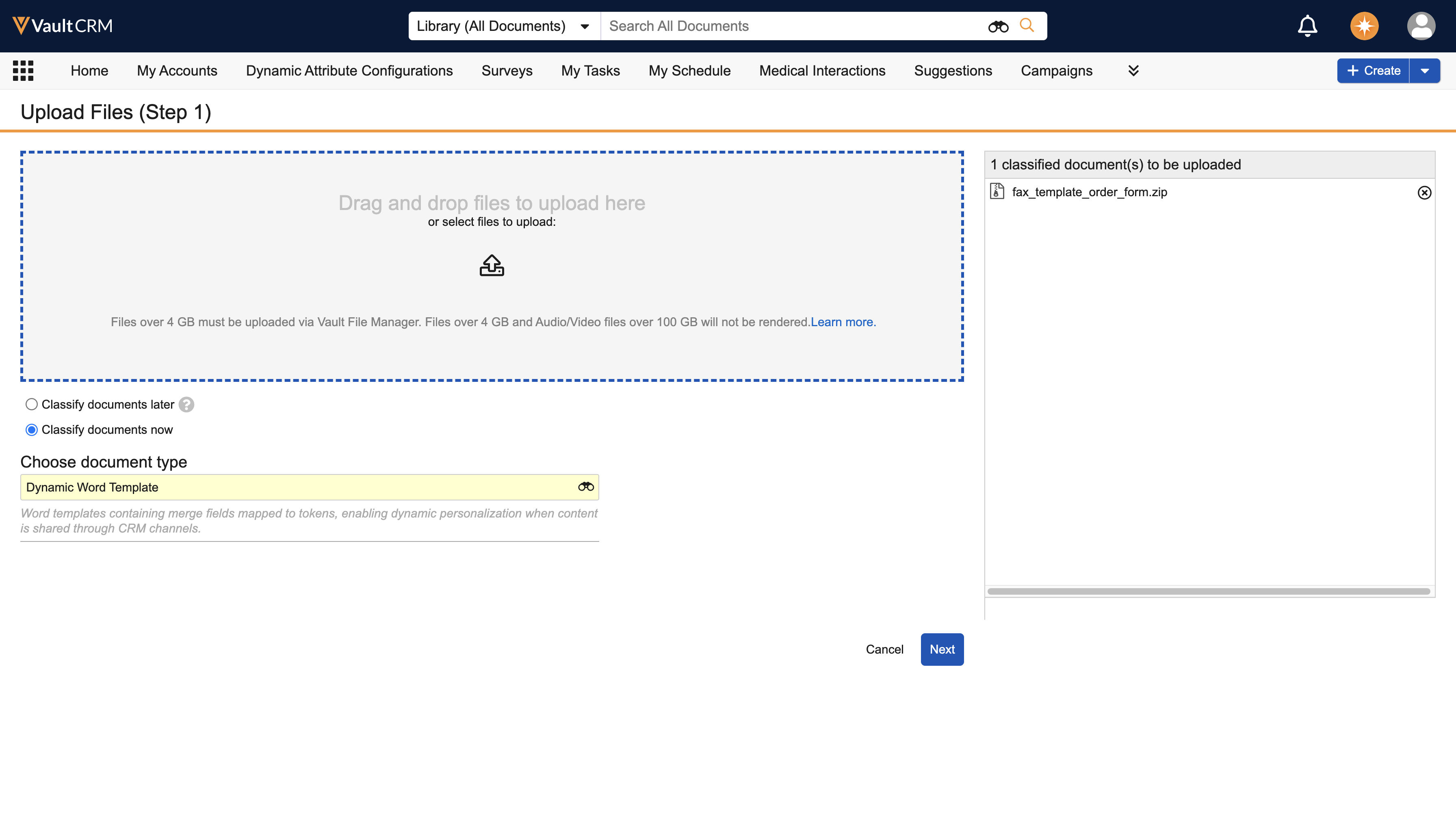The height and width of the screenshot is (838, 1456).
Task: Click horizontal scrollbar in upload list panel
Action: pos(1209,591)
